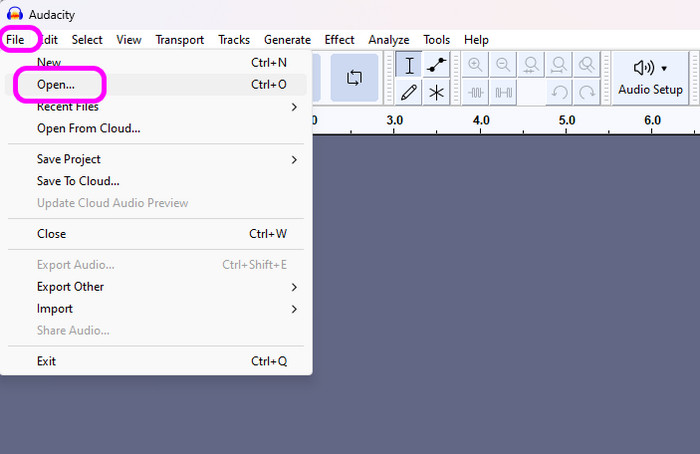700x454 pixels.
Task: Open the Analyze menu
Action: coord(389,40)
